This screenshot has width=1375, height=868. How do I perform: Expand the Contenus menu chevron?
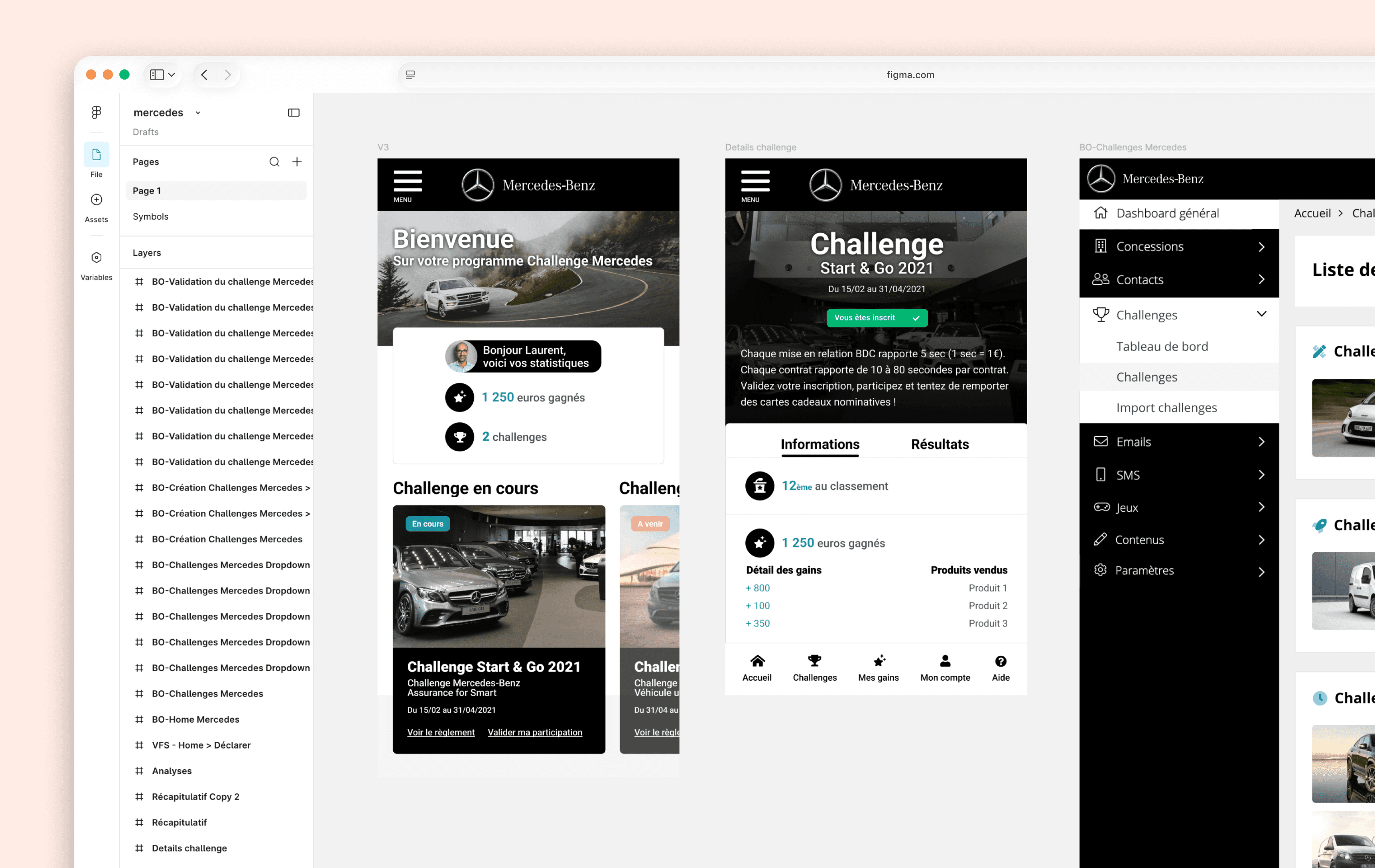[1262, 540]
